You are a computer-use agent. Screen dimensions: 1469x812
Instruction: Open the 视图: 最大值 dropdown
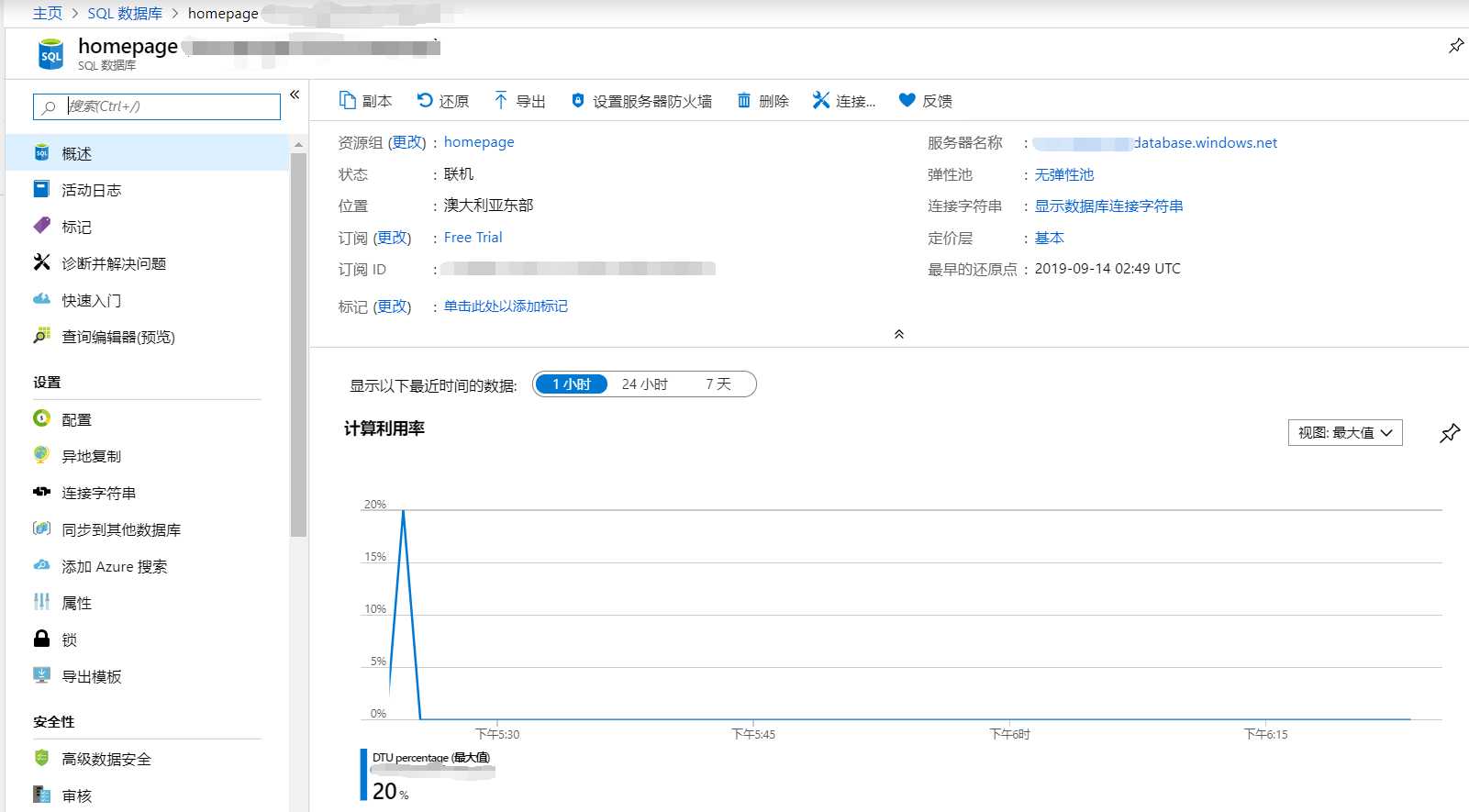click(1345, 433)
